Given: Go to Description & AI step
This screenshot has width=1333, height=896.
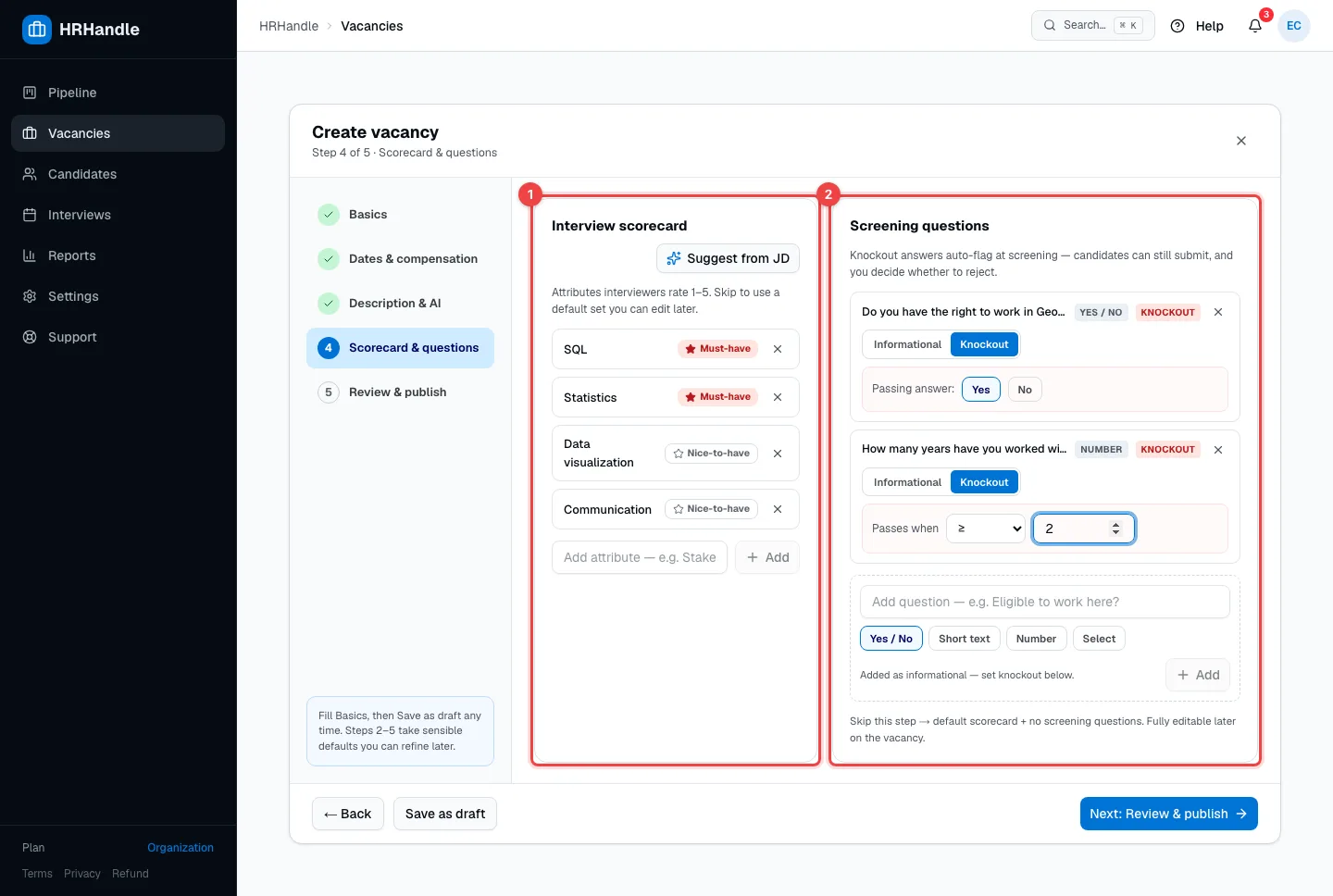Looking at the screenshot, I should [x=400, y=304].
